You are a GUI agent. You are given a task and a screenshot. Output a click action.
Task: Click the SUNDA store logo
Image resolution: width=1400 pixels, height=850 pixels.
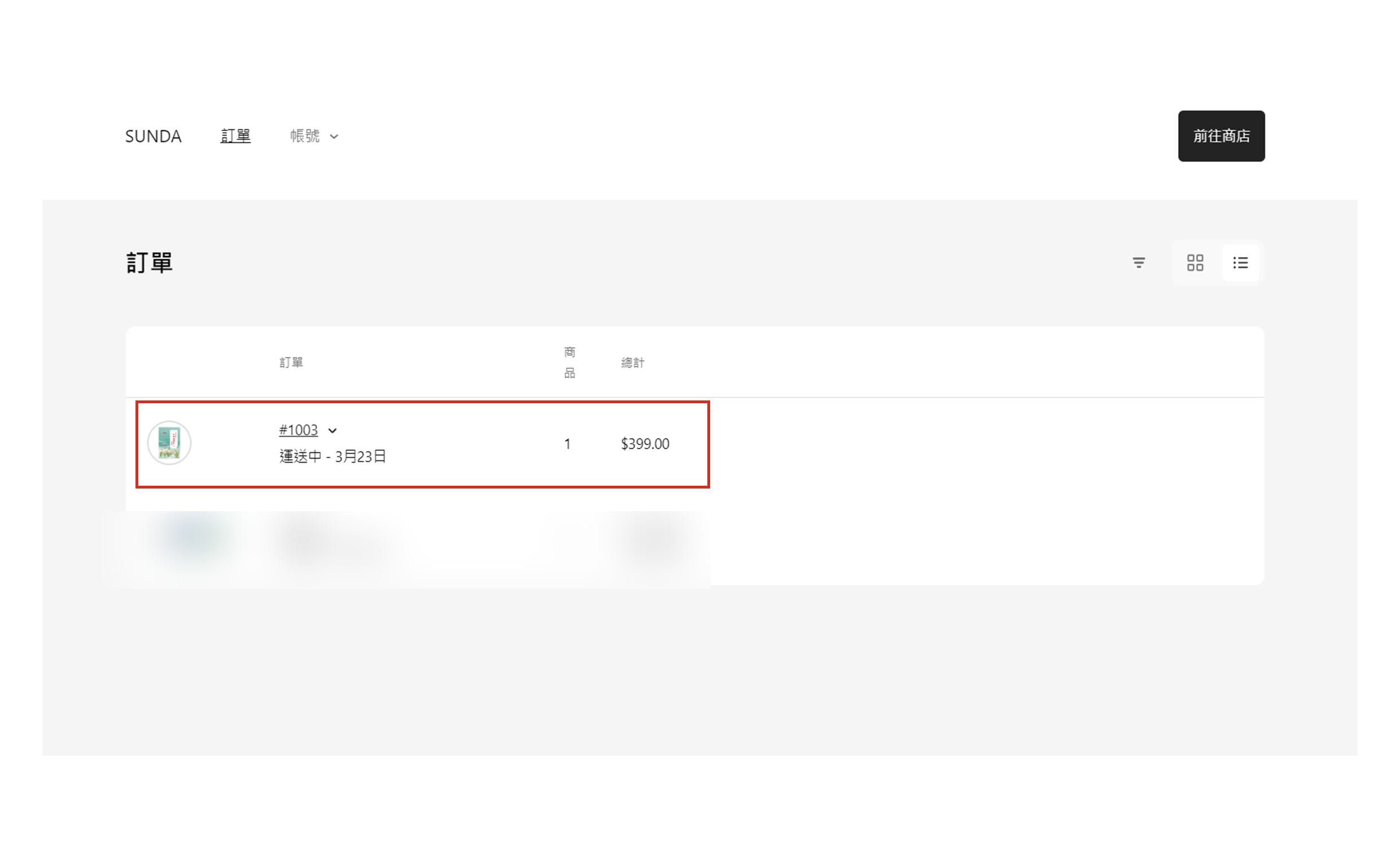click(154, 137)
